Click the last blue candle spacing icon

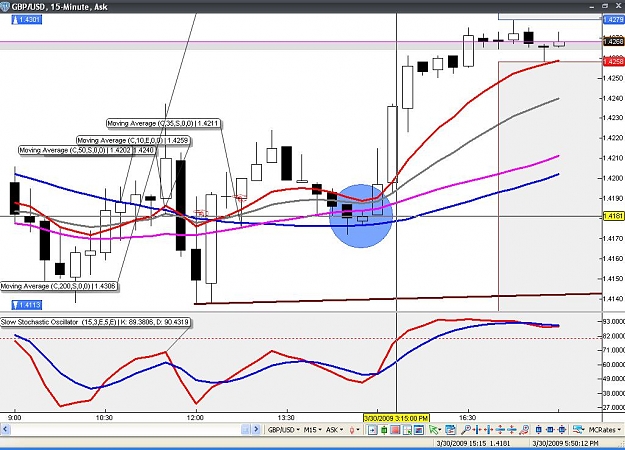tap(562, 430)
